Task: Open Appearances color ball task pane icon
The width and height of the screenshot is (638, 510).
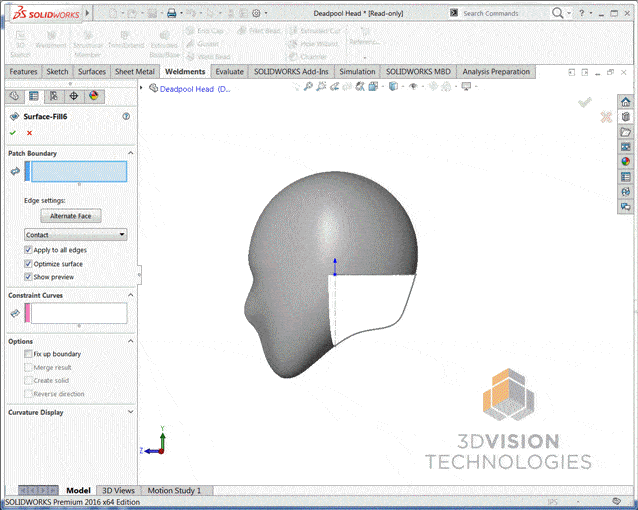Action: click(x=625, y=162)
